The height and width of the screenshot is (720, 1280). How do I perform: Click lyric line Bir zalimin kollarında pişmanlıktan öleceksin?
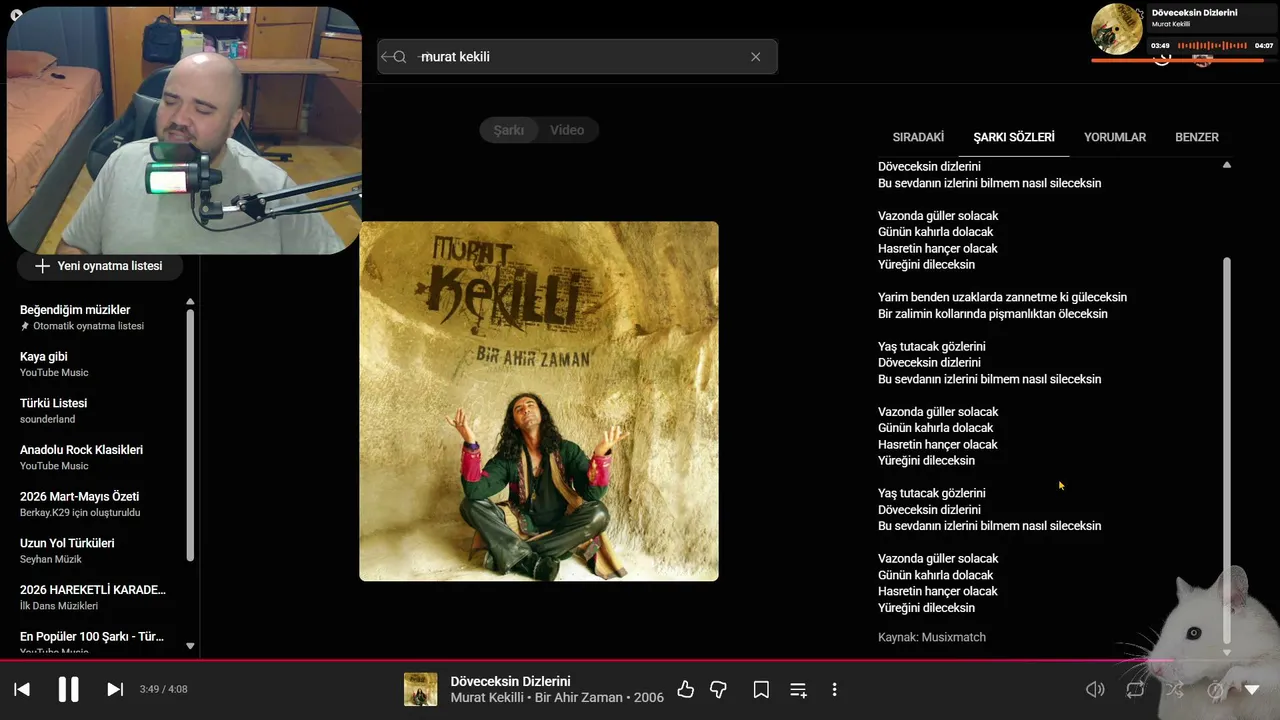point(993,314)
